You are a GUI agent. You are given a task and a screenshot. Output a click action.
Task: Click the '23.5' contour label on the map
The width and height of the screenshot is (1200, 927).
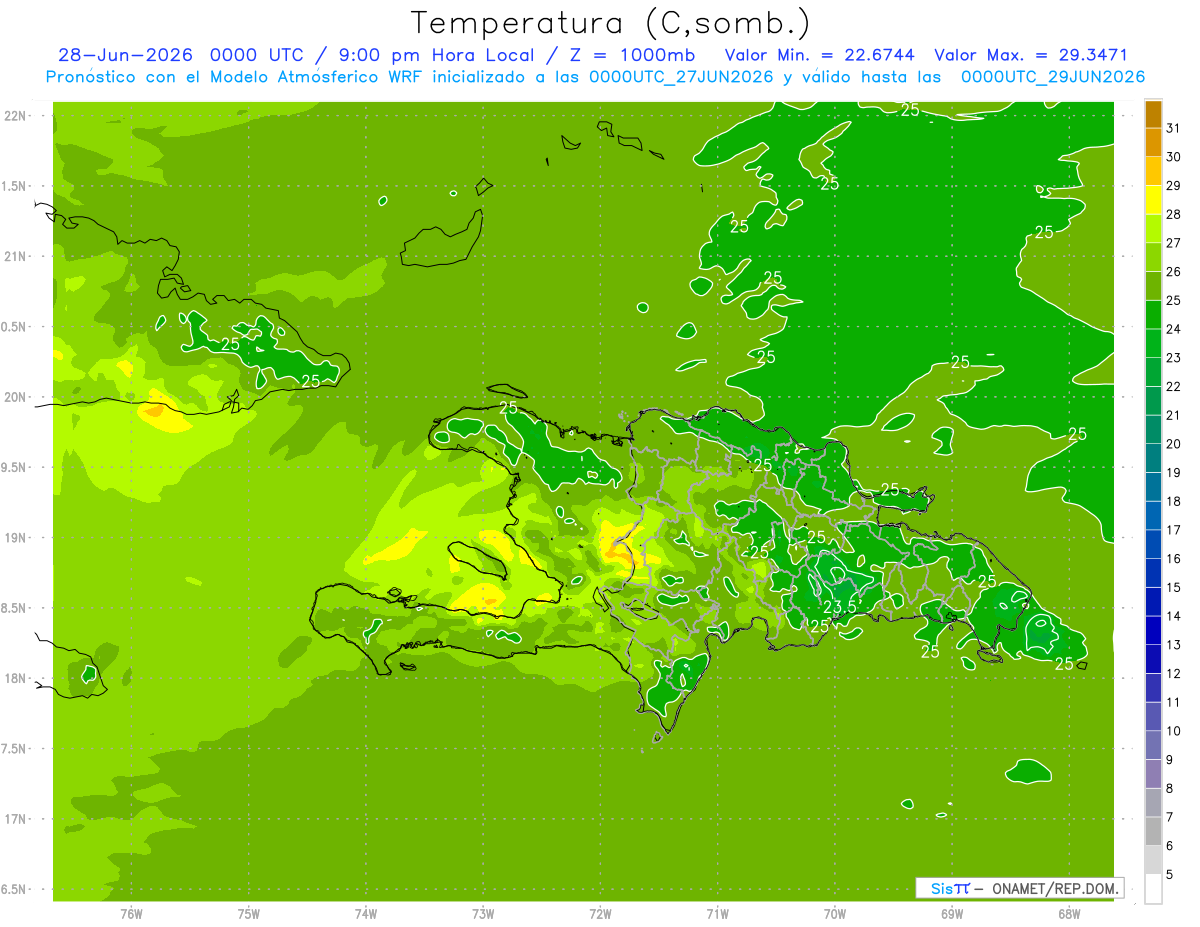(840, 607)
